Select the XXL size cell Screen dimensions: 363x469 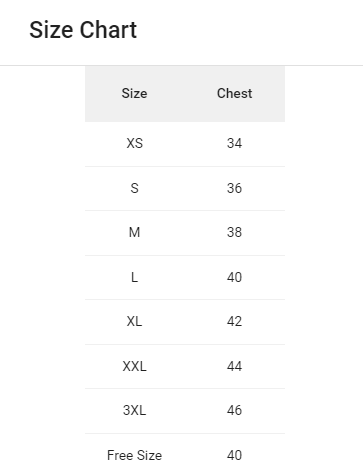134,366
